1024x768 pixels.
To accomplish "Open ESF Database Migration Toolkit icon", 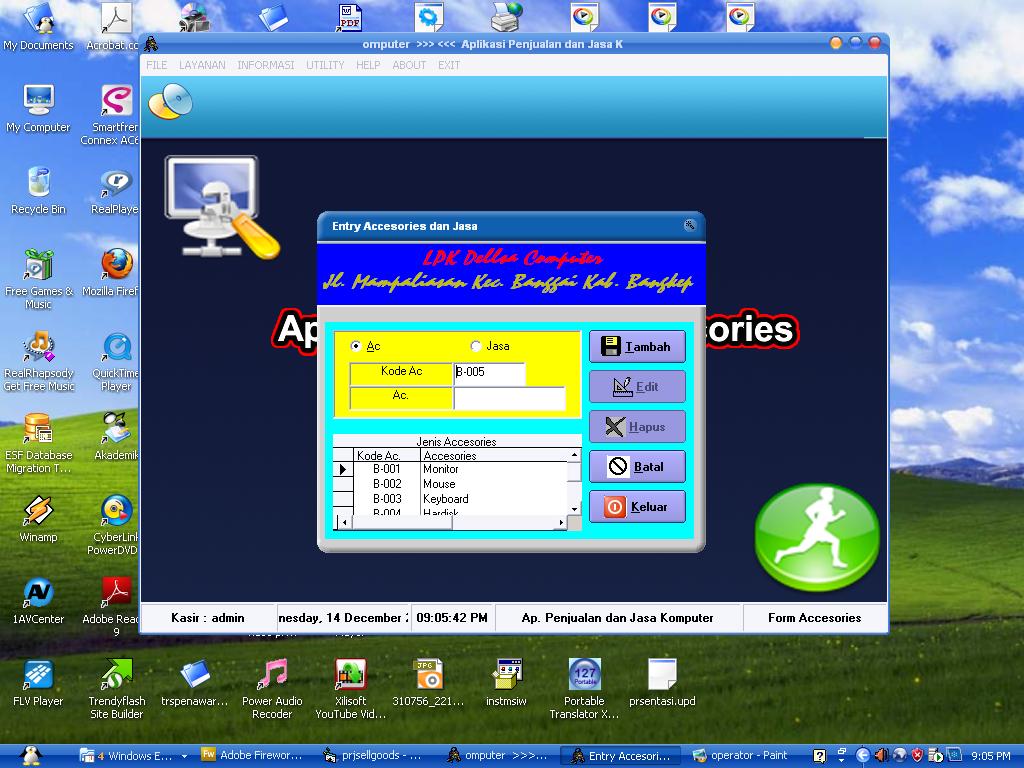I will click(39, 443).
